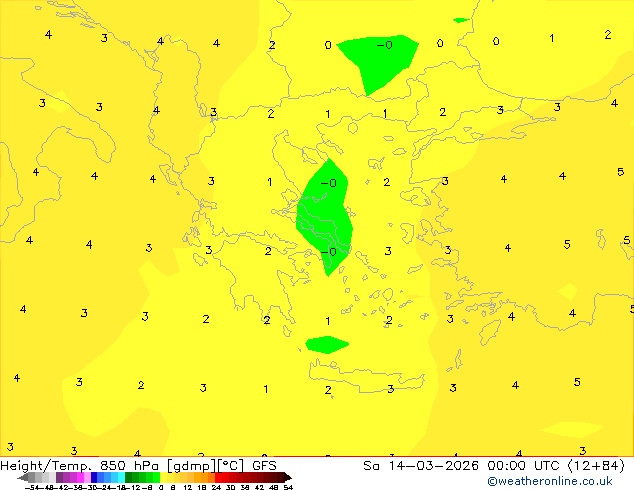634x490 pixels.
Task: Pick the darkest blue swatch in legend
Action: click(94, 477)
